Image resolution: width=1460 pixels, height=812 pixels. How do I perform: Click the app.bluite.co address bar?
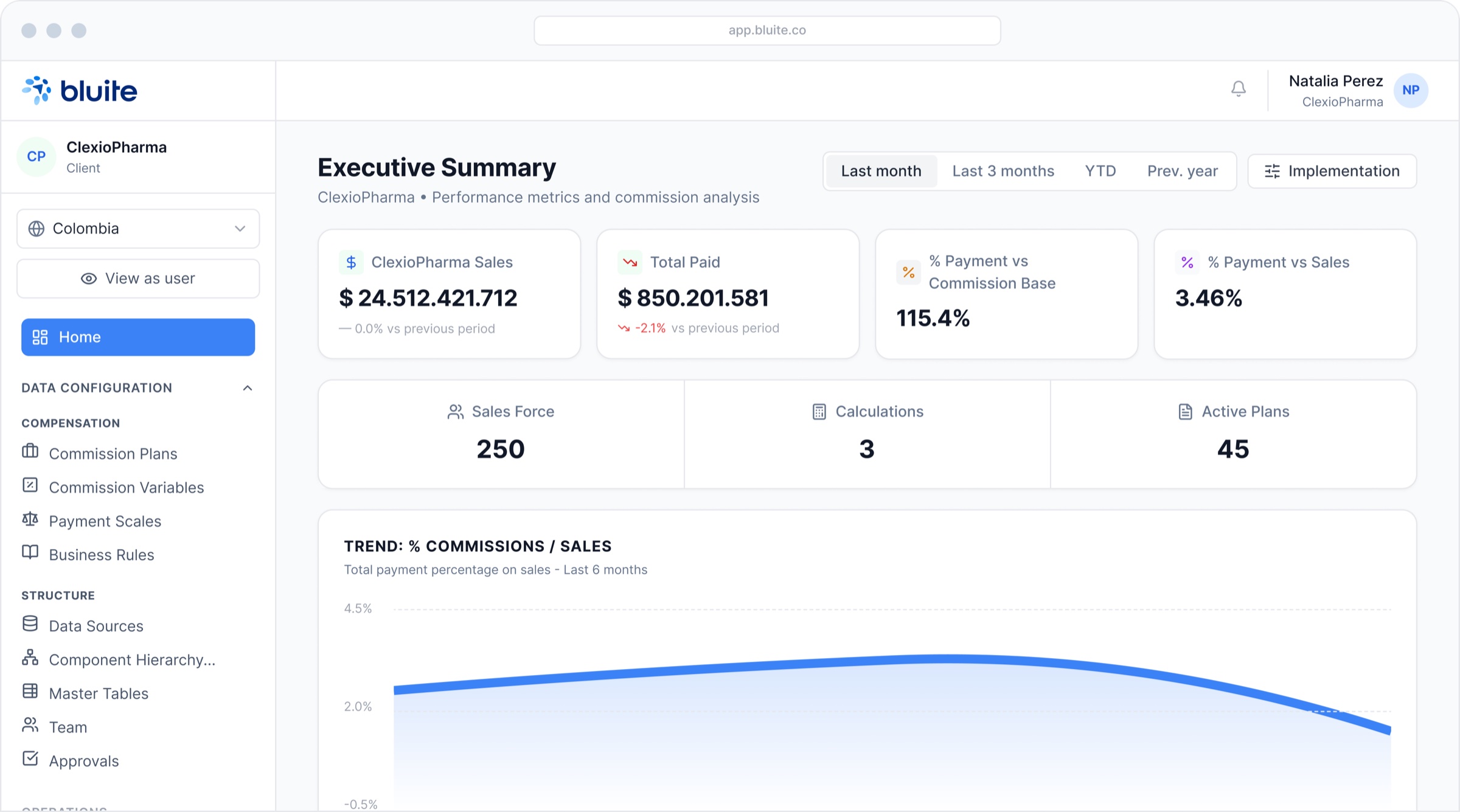[x=767, y=30]
